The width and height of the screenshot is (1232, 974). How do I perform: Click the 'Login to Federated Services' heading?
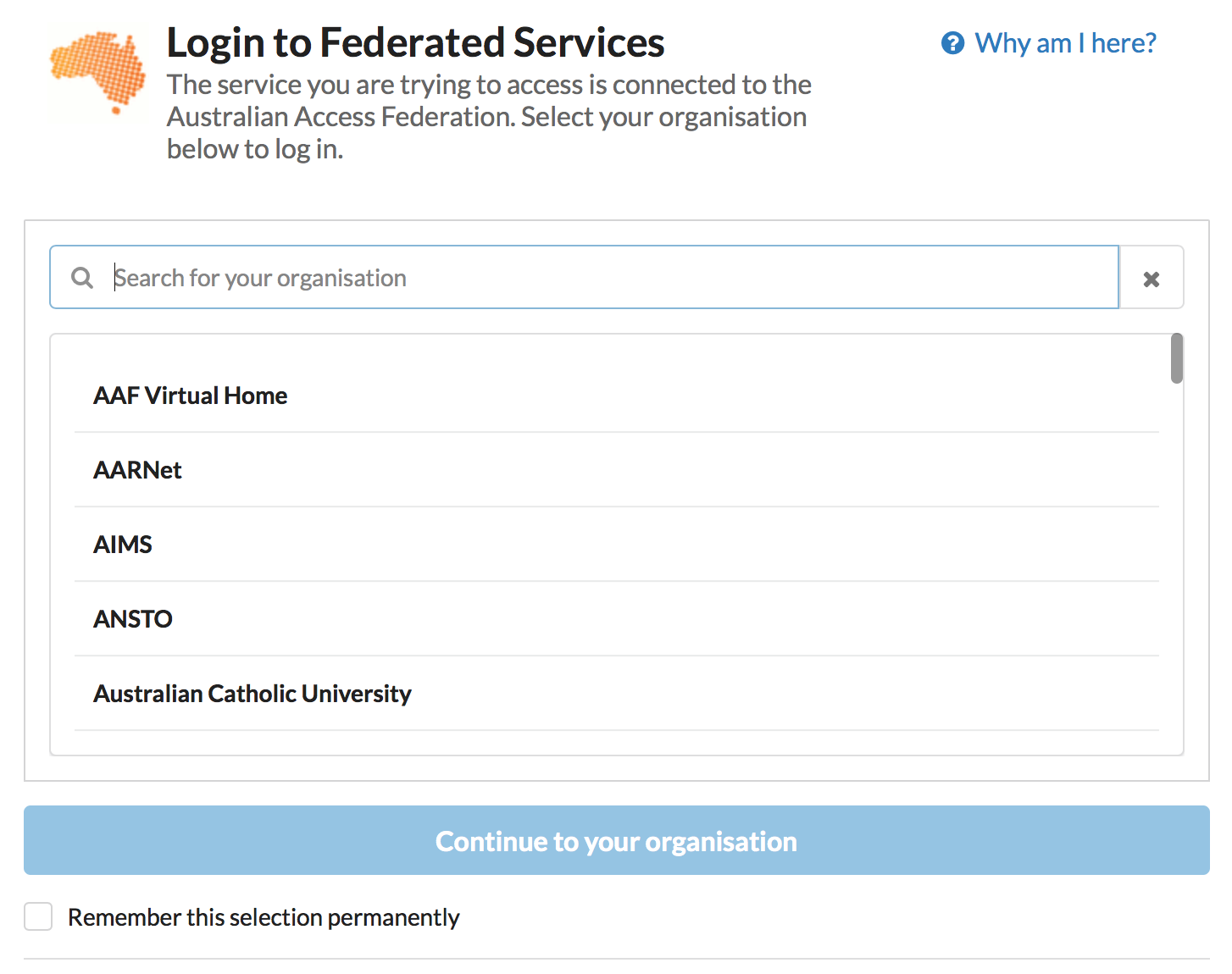pos(415,42)
